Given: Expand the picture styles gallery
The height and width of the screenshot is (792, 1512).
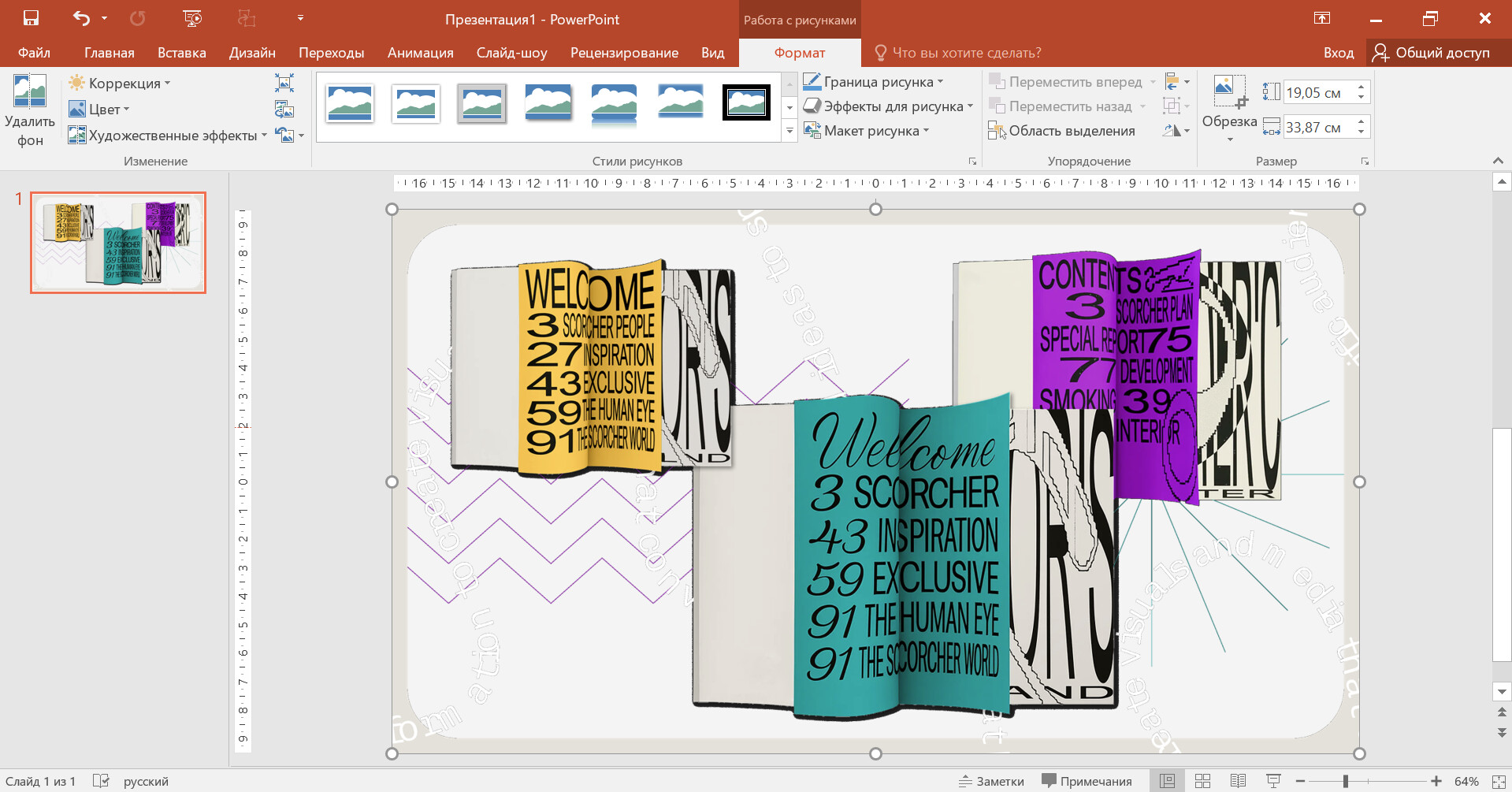Looking at the screenshot, I should (x=789, y=132).
